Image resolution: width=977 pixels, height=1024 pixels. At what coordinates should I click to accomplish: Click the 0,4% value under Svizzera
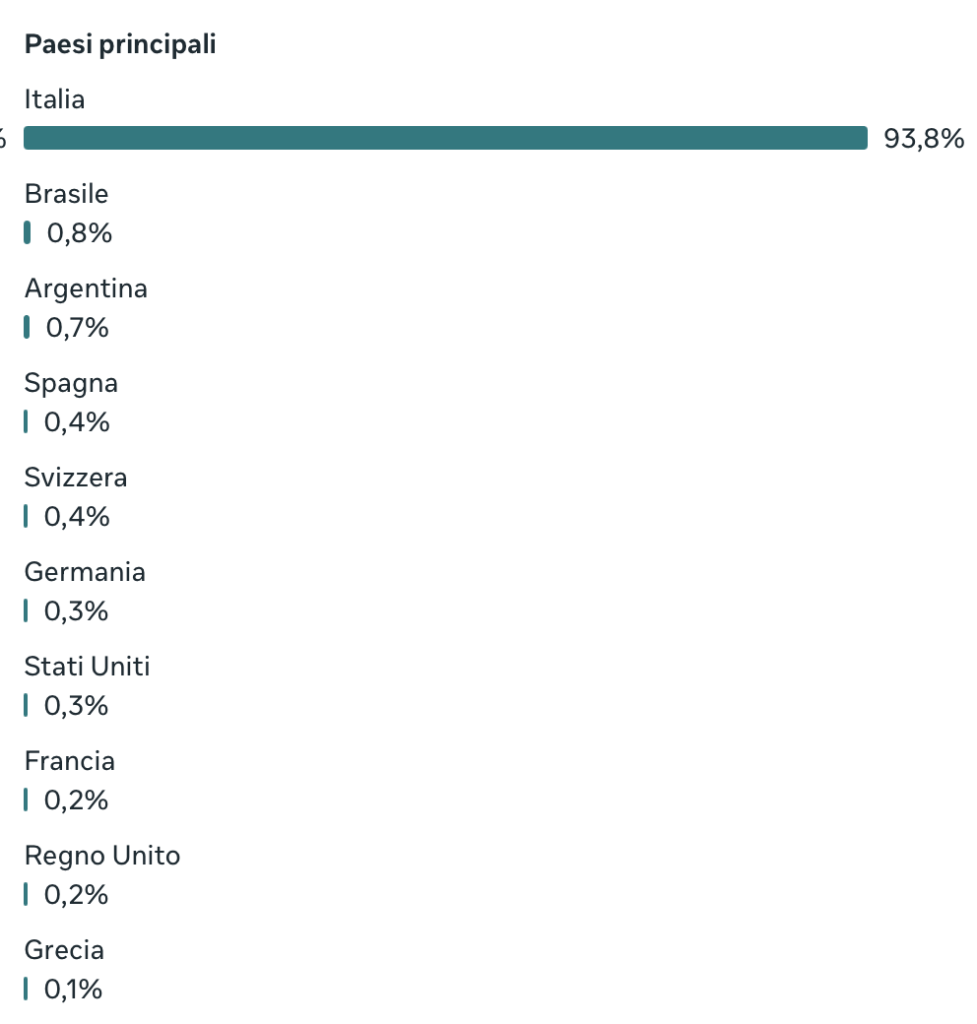[77, 517]
